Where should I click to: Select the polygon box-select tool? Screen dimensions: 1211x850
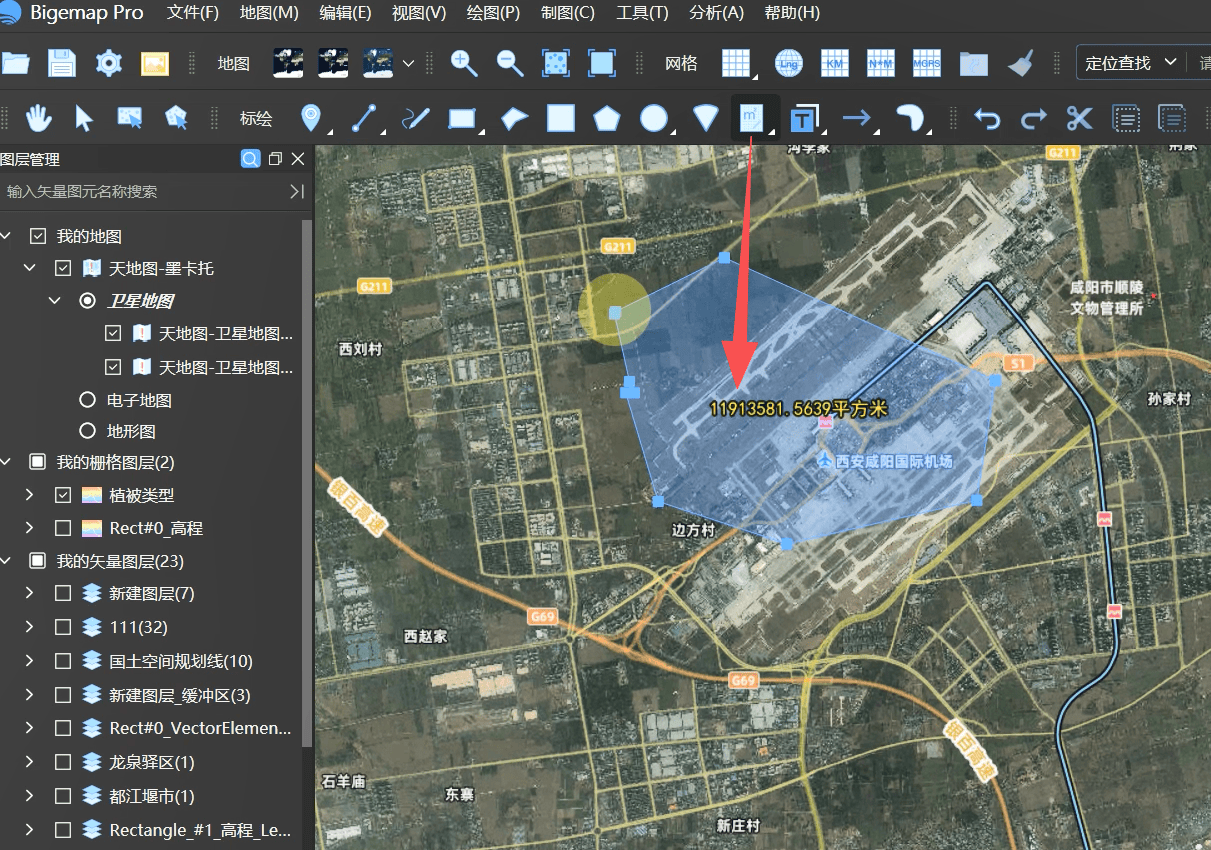point(176,118)
